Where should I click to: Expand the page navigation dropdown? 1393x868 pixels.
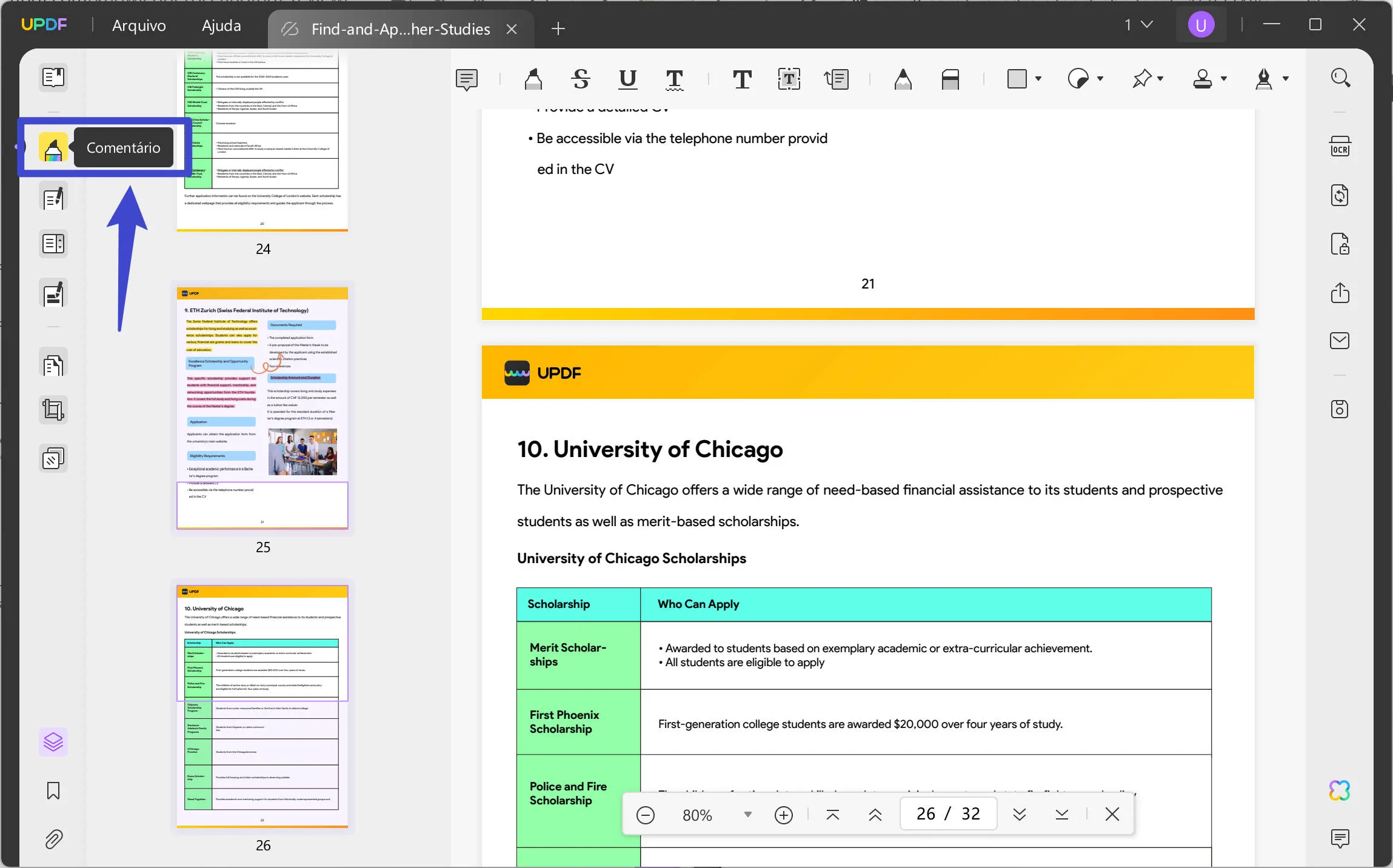[x=1139, y=24]
